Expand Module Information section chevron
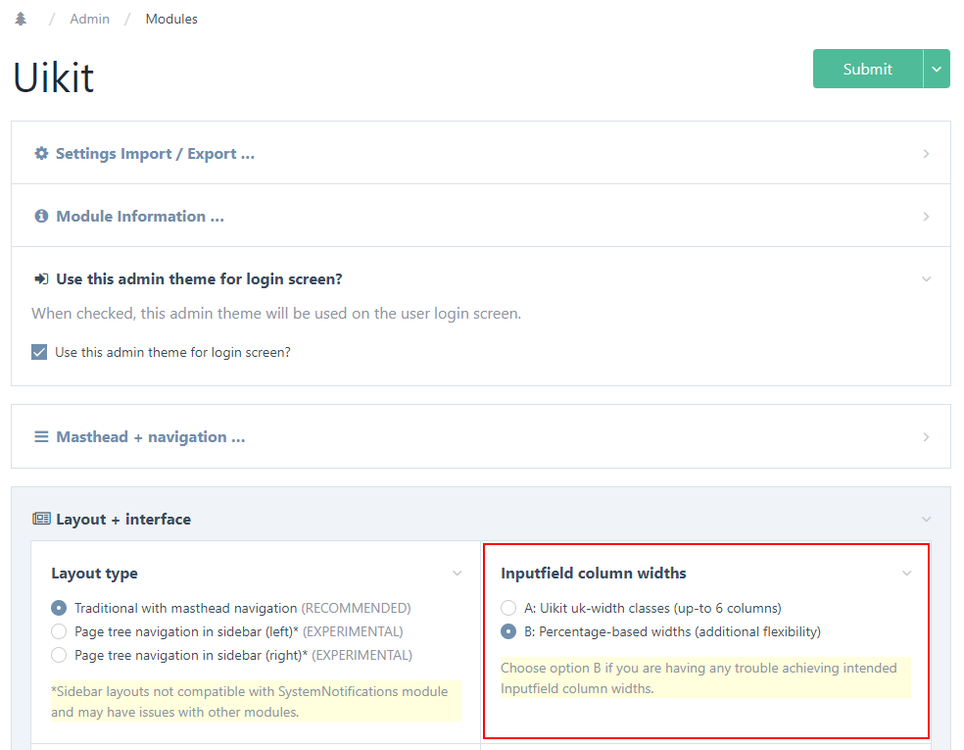 (926, 216)
